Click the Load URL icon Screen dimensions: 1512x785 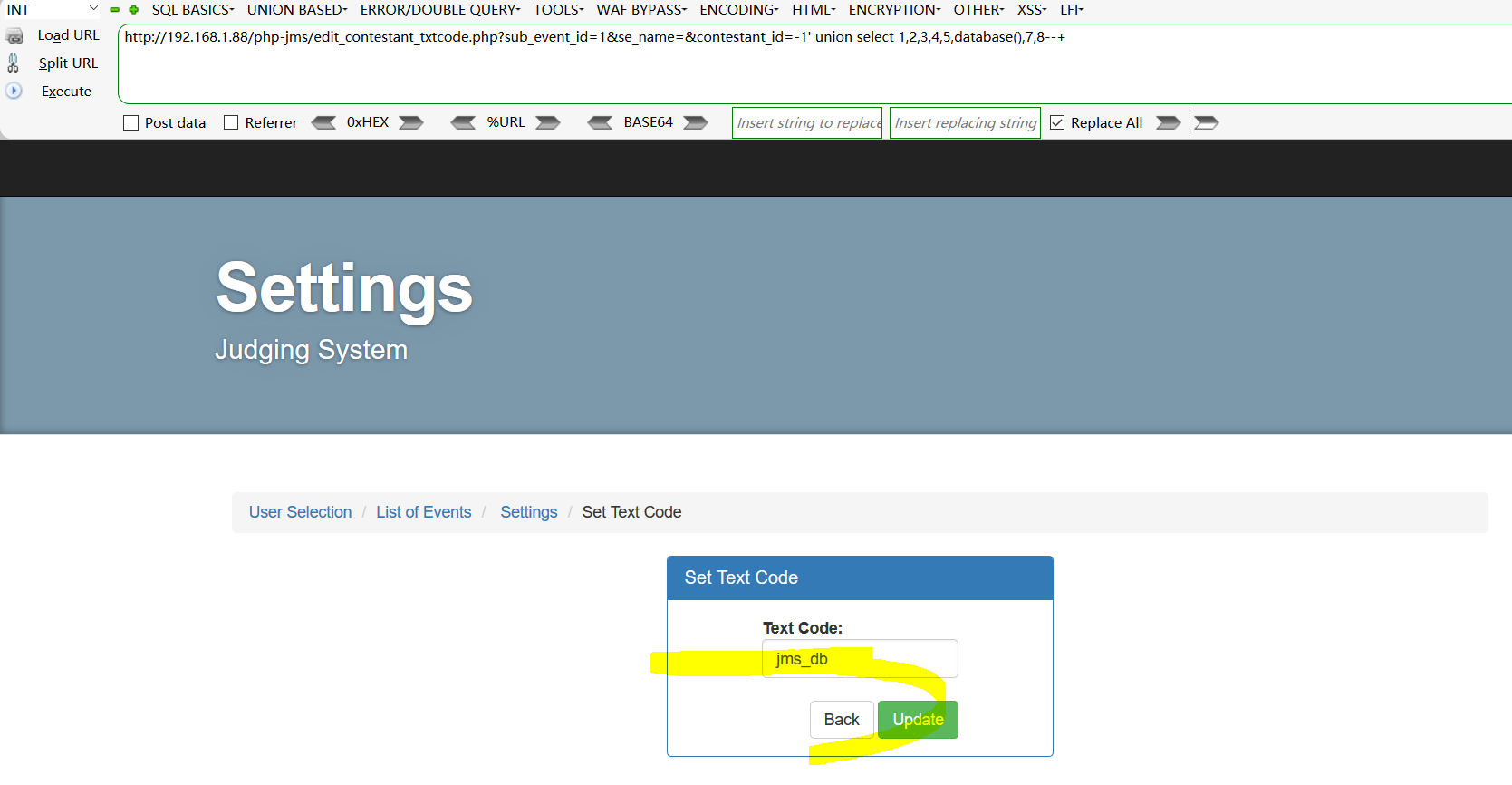[x=14, y=36]
